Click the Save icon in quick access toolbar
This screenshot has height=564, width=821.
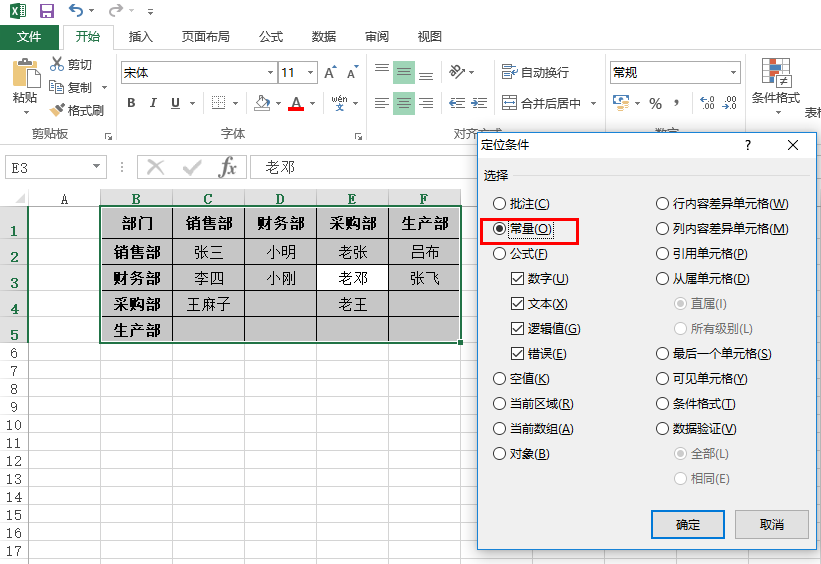pyautogui.click(x=47, y=10)
